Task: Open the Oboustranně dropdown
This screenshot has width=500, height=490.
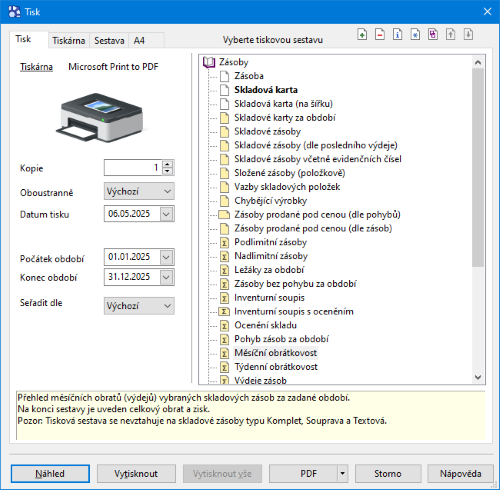Action: [x=139, y=191]
